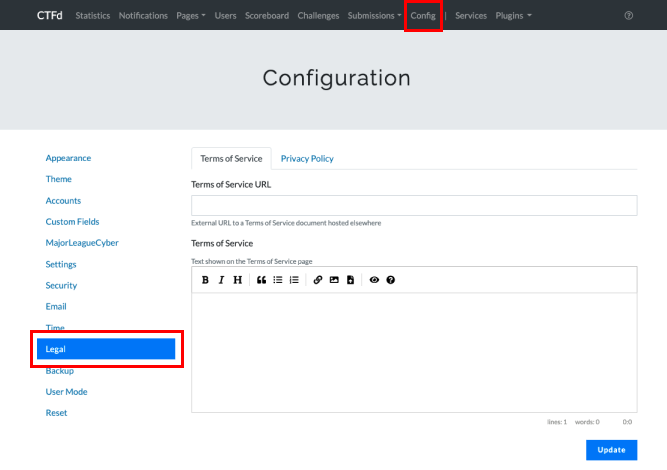Insert an image using the picture icon

coord(334,280)
